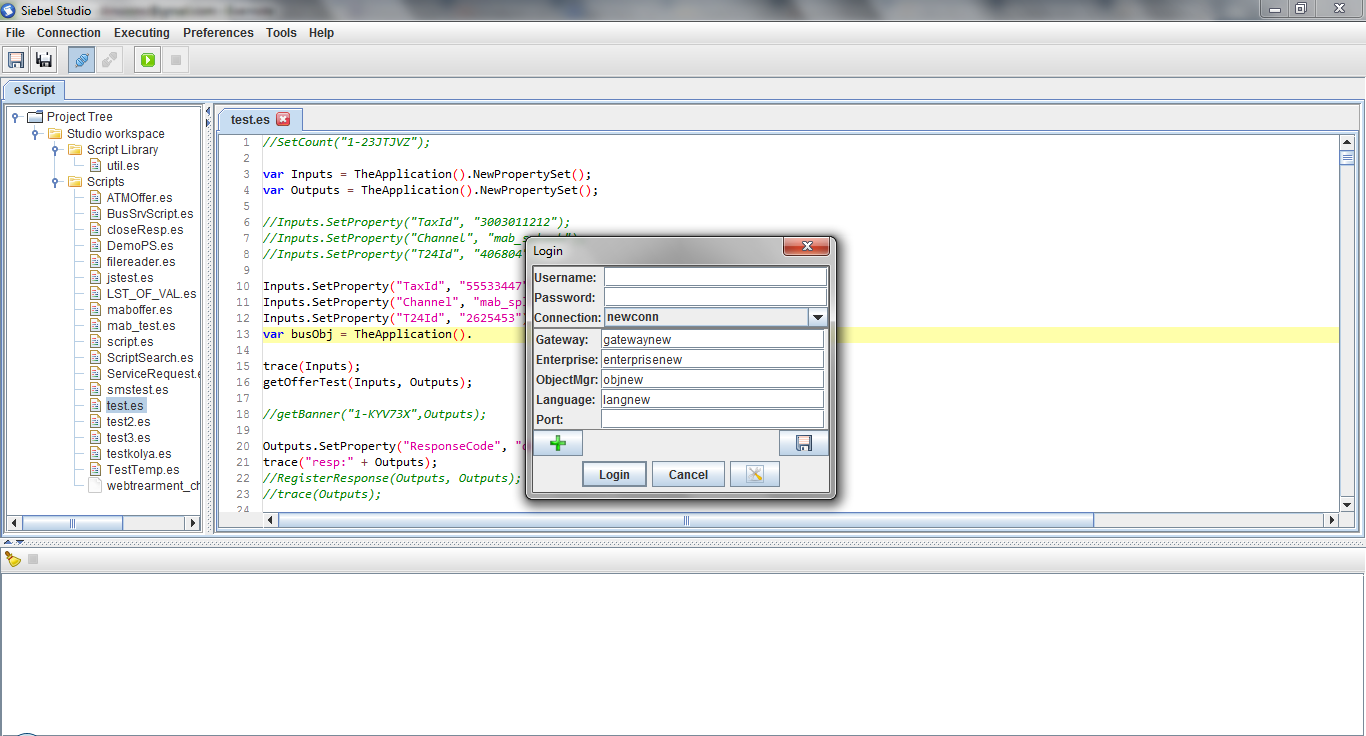Click the Project Tree root node icon

(x=35, y=117)
